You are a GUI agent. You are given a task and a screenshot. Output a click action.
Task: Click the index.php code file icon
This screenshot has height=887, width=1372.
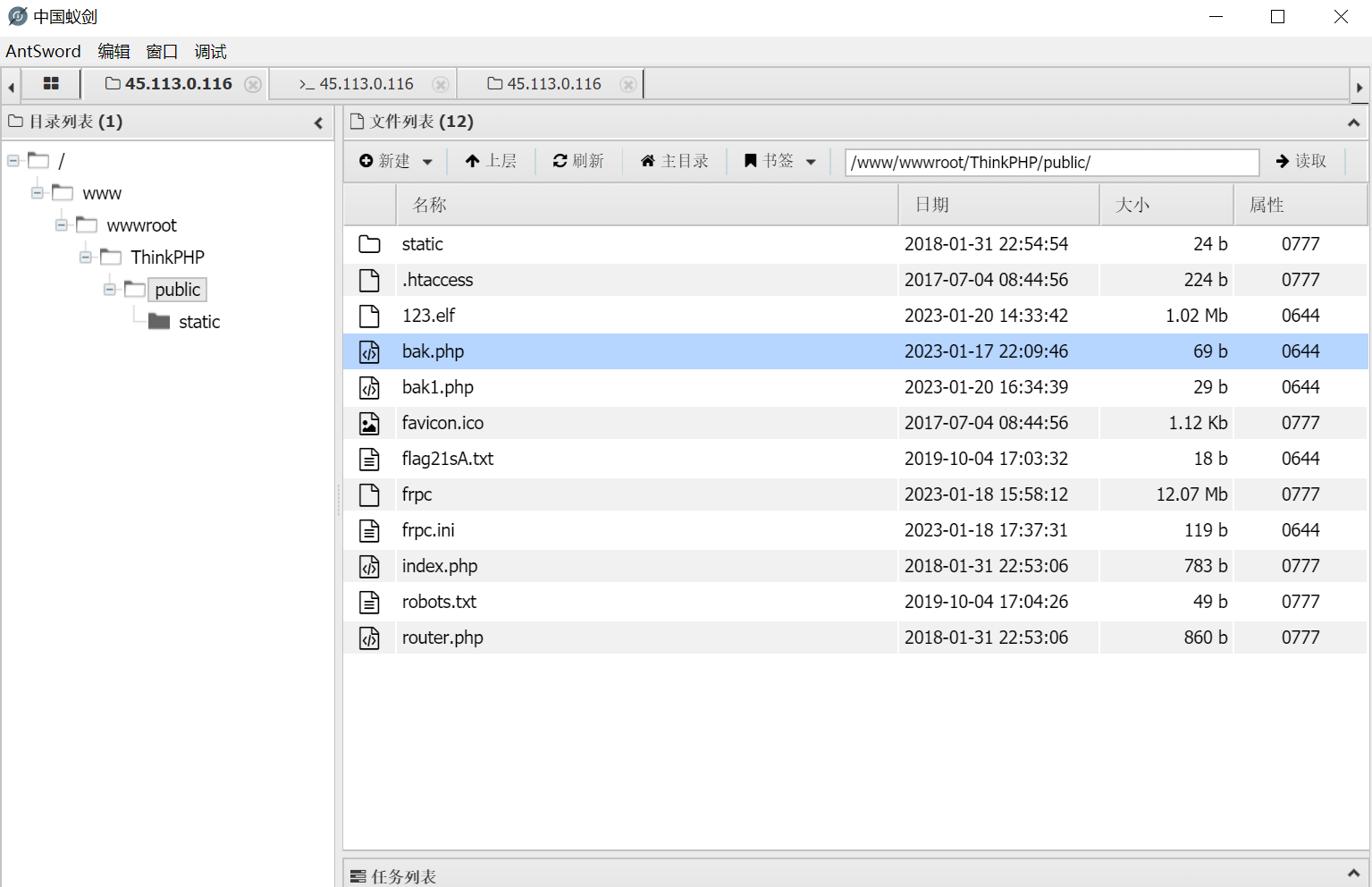click(x=369, y=566)
